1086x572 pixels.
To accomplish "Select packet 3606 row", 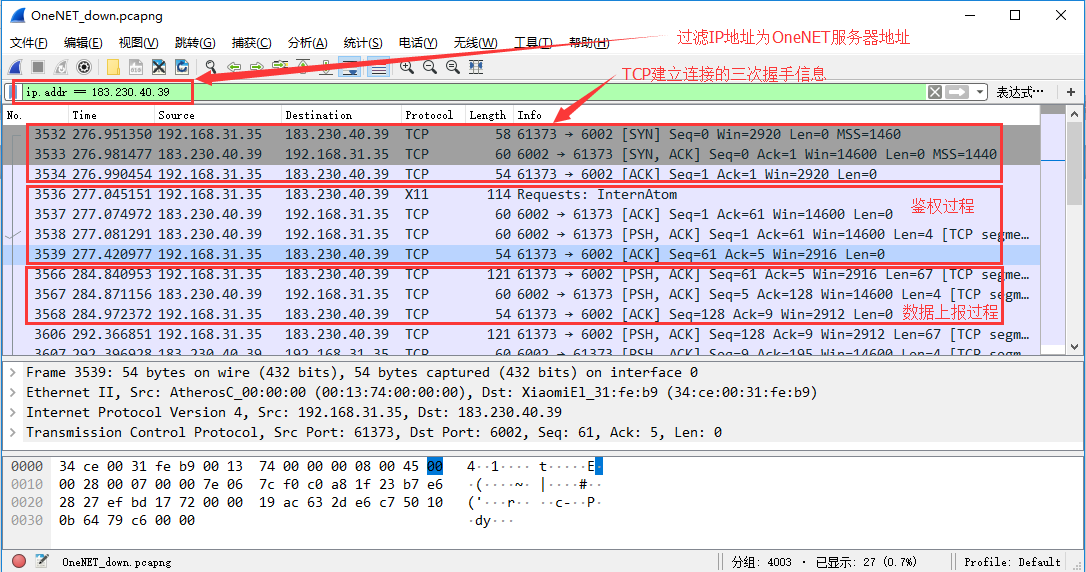I will [x=521, y=334].
